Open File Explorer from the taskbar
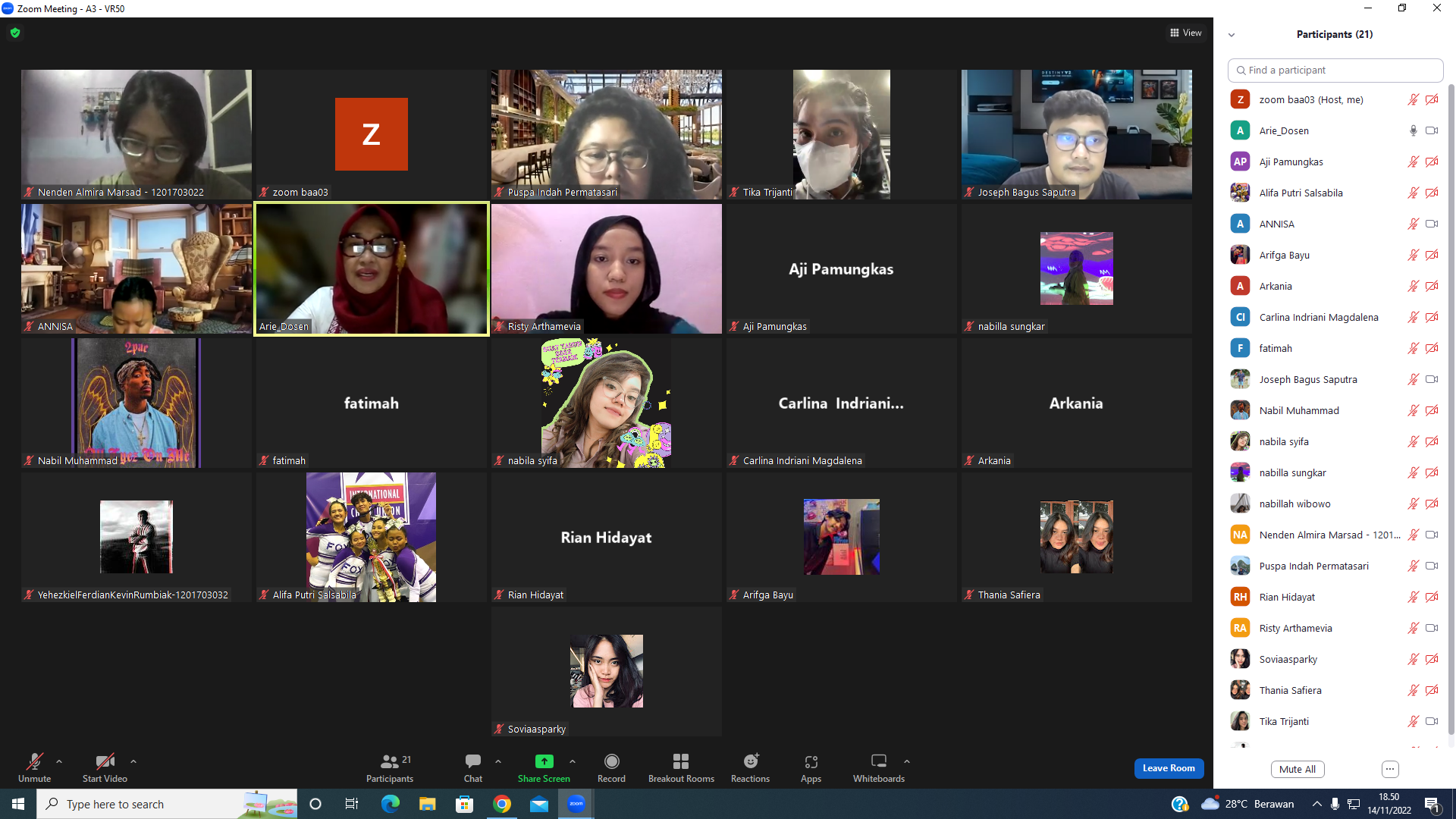This screenshot has width=1456, height=819. pyautogui.click(x=428, y=804)
